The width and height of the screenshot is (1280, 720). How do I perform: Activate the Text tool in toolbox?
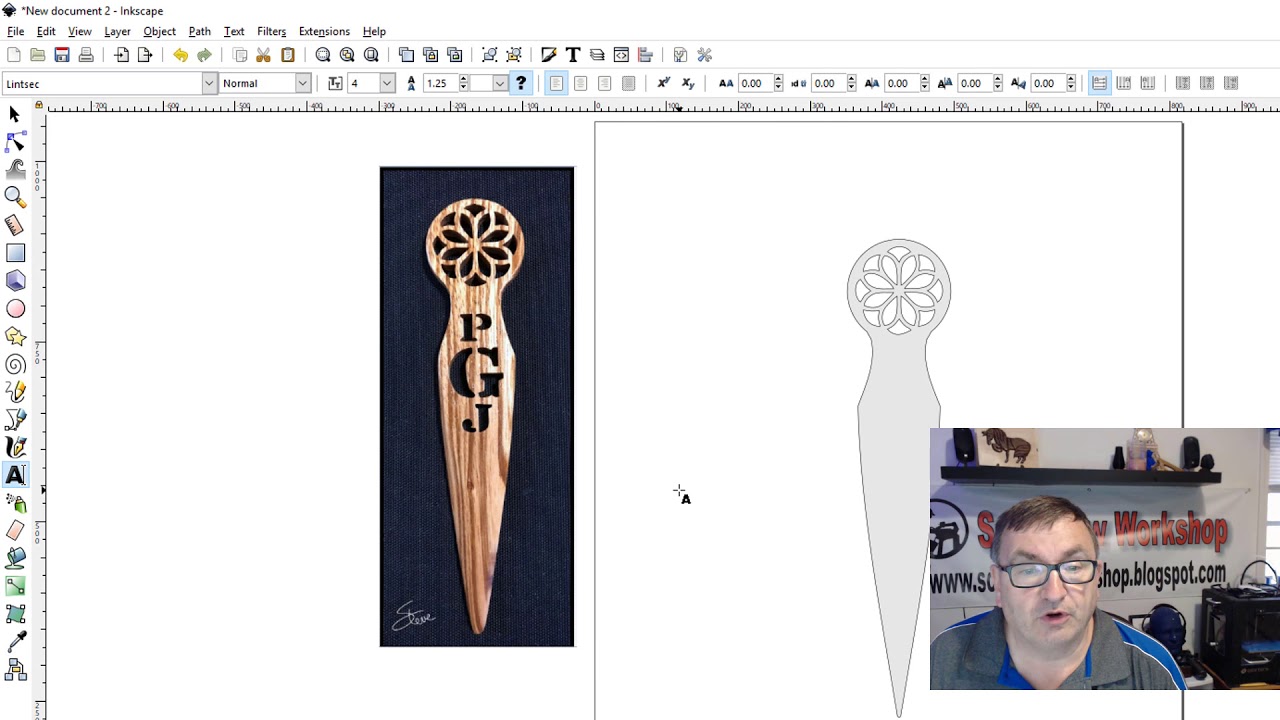[x=15, y=475]
